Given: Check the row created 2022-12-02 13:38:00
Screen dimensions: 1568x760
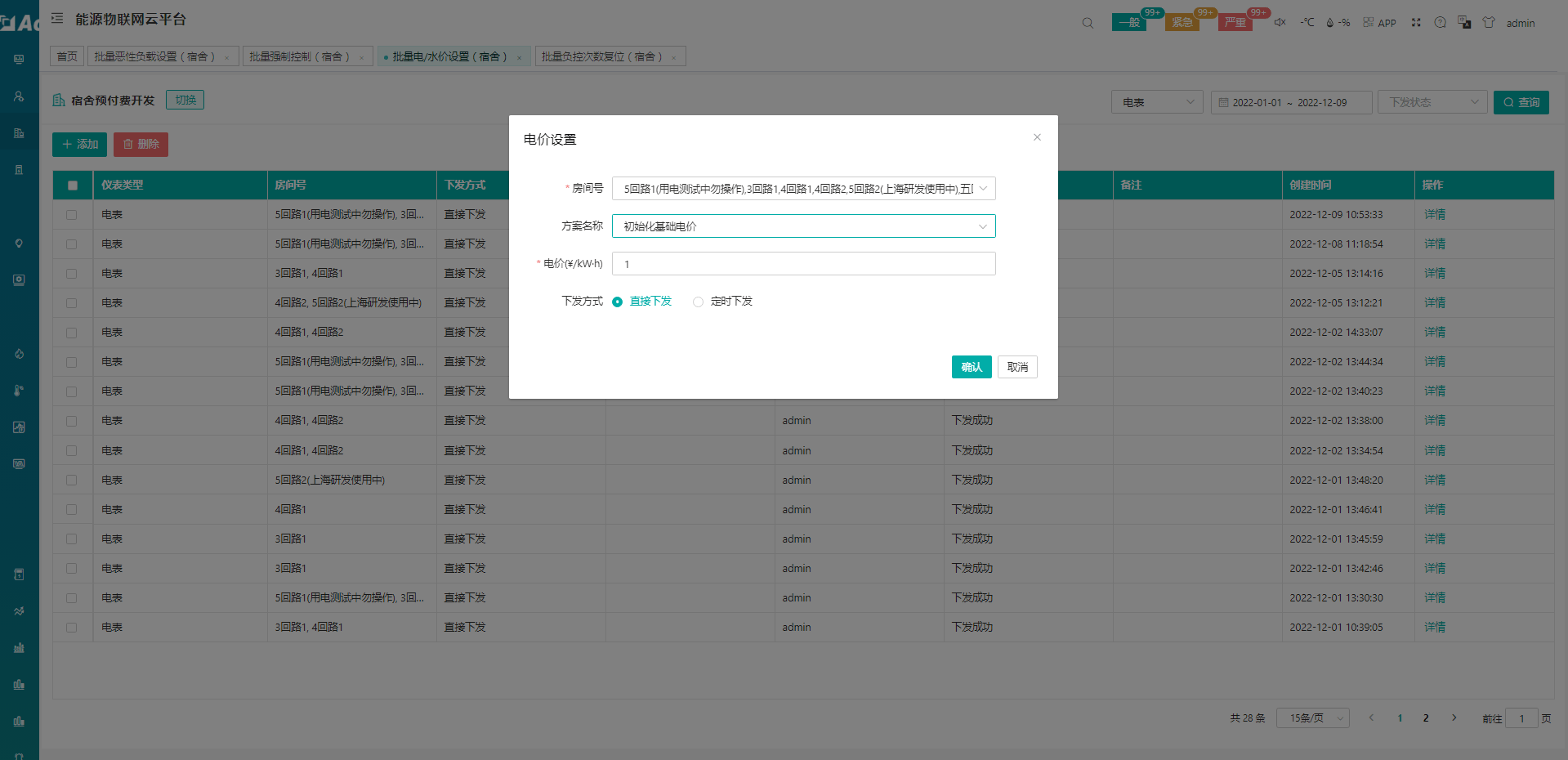Looking at the screenshot, I should (x=72, y=421).
